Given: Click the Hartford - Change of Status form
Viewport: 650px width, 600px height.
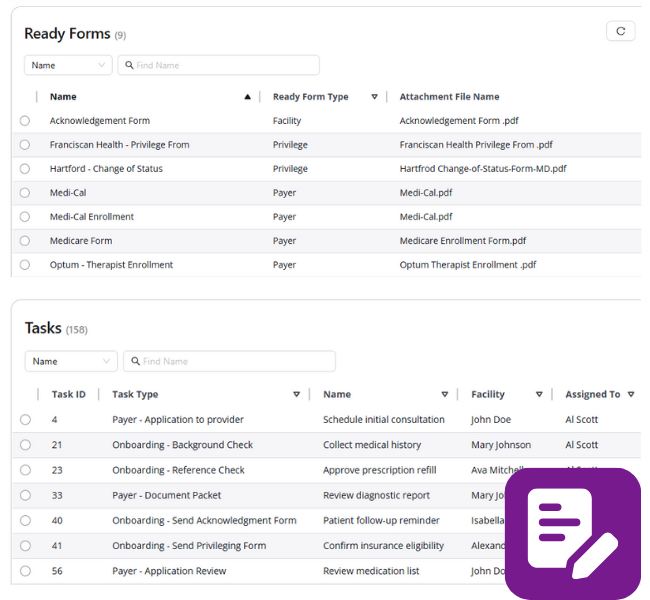Looking at the screenshot, I should pyautogui.click(x=106, y=169).
